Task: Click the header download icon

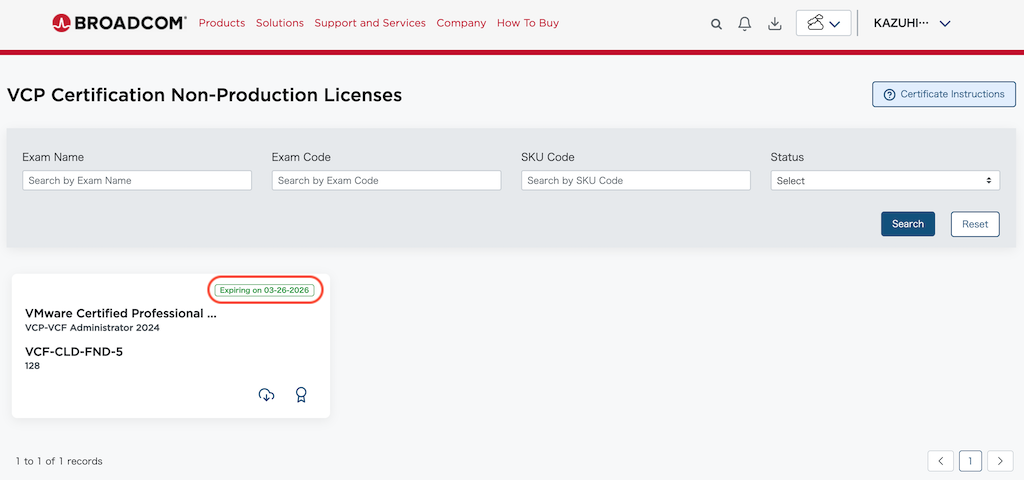Action: pos(775,24)
